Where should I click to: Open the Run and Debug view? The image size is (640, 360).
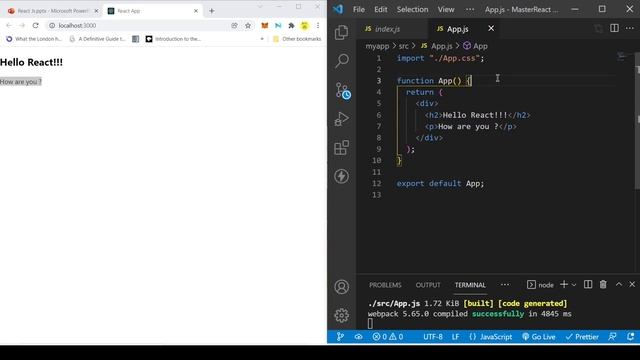[342, 119]
